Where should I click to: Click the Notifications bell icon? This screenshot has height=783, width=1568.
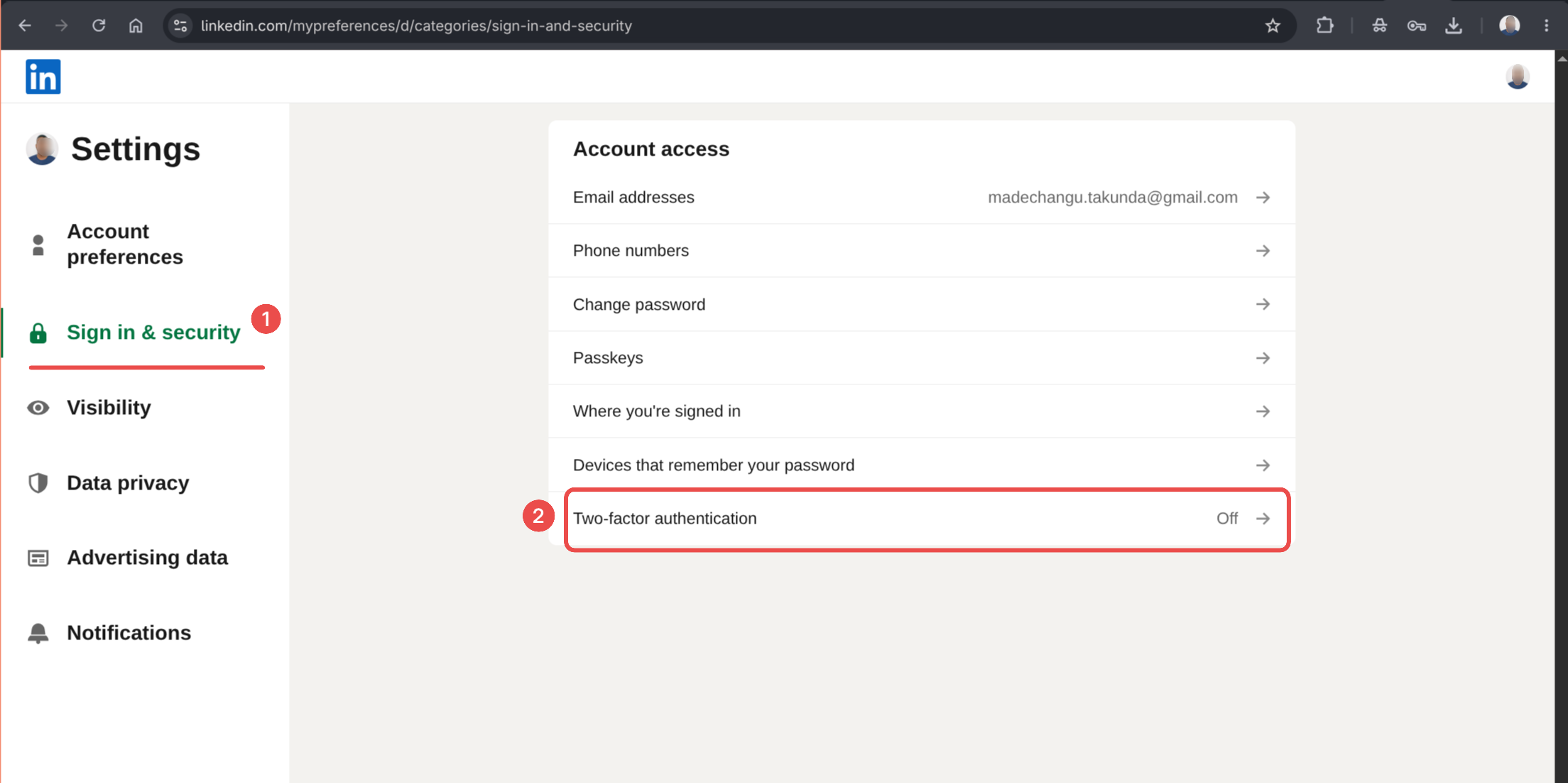(x=38, y=633)
